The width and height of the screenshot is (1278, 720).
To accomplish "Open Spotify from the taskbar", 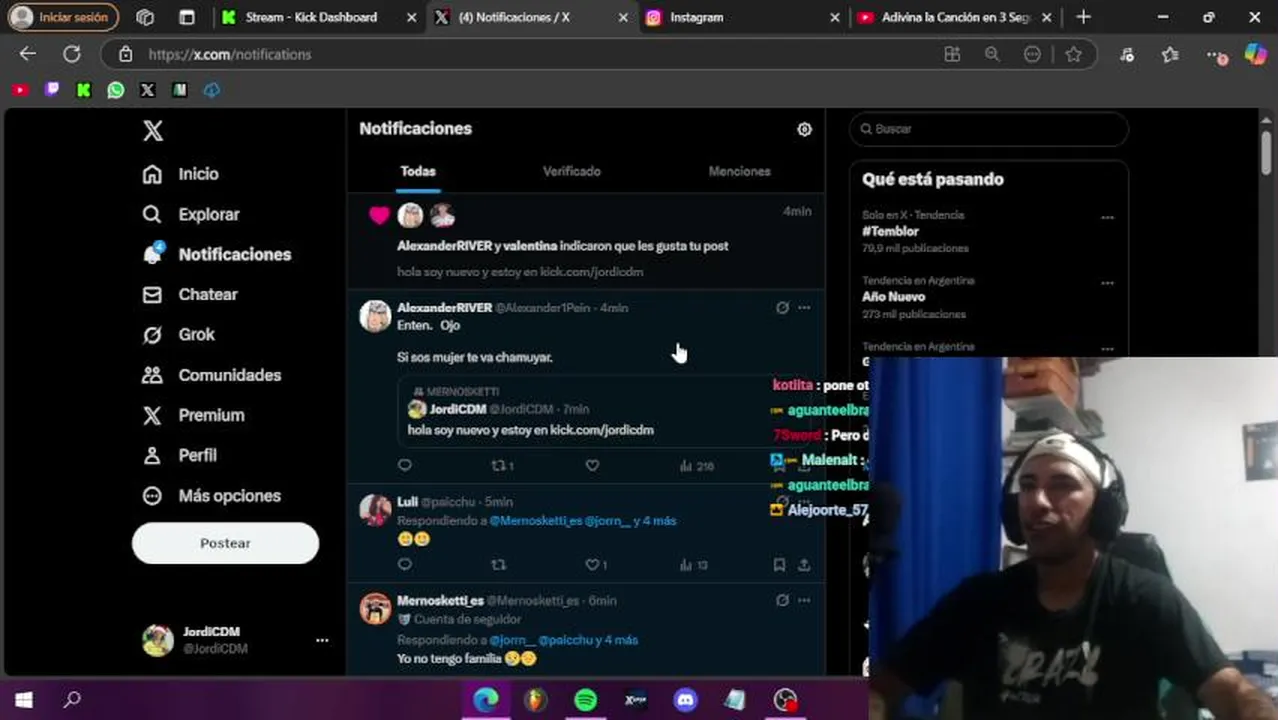I will [x=586, y=700].
